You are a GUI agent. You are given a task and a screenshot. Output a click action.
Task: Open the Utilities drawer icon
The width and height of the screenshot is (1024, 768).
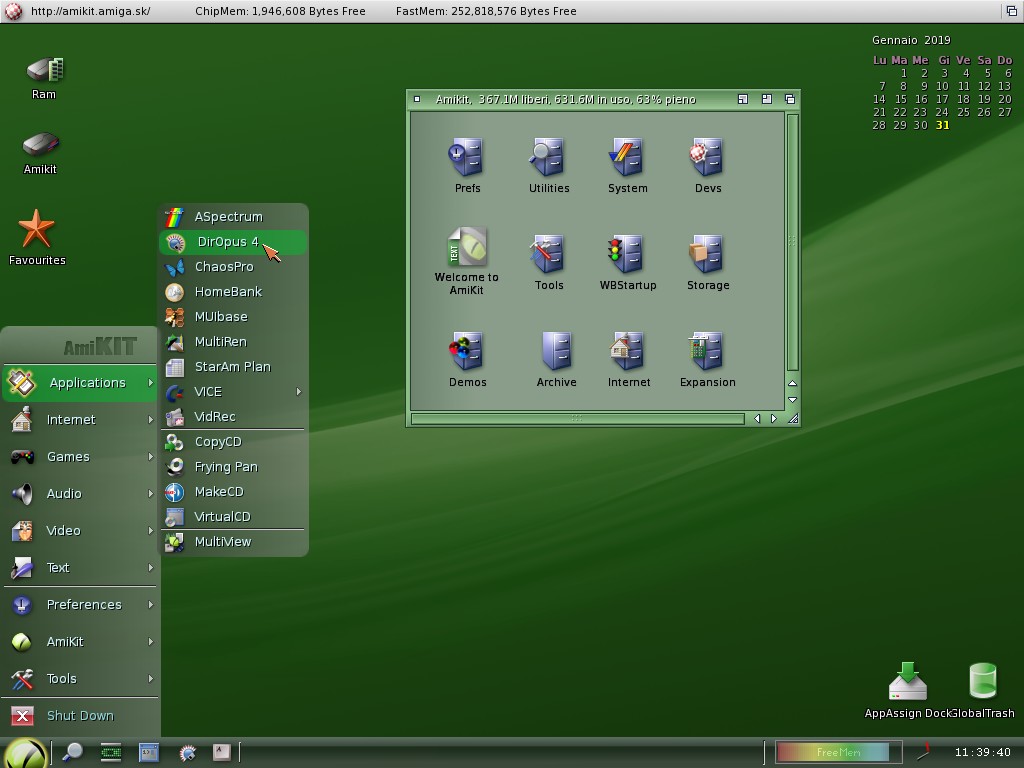tap(548, 158)
